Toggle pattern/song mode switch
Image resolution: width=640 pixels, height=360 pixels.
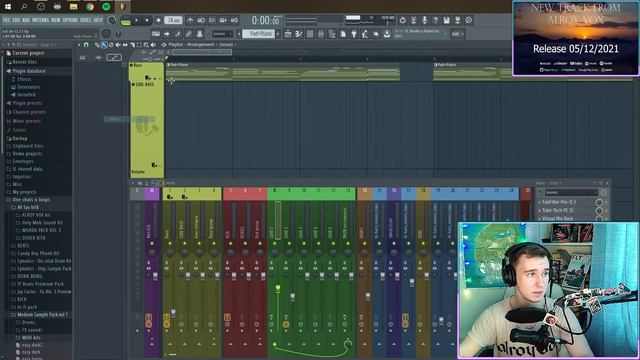[x=126, y=22]
